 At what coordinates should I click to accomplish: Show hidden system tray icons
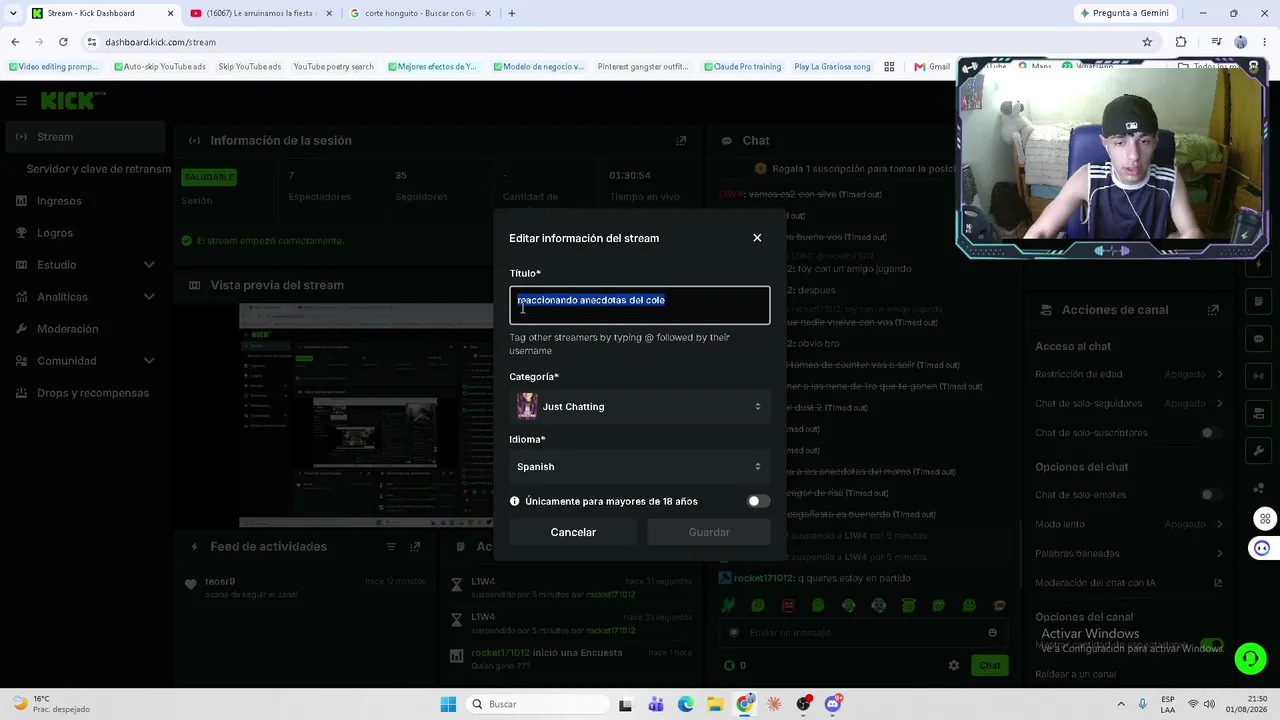(x=1120, y=704)
